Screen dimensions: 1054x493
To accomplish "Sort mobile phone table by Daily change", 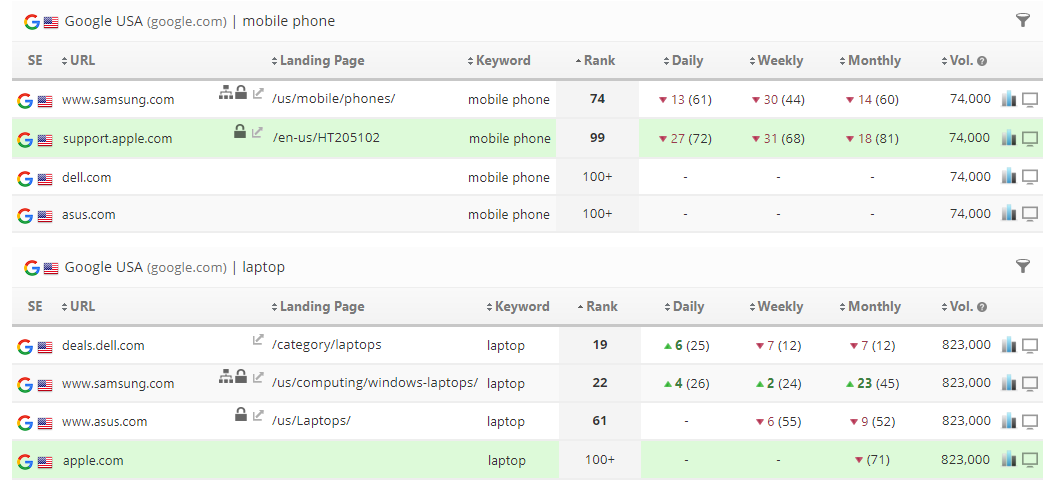I will pyautogui.click(x=683, y=61).
